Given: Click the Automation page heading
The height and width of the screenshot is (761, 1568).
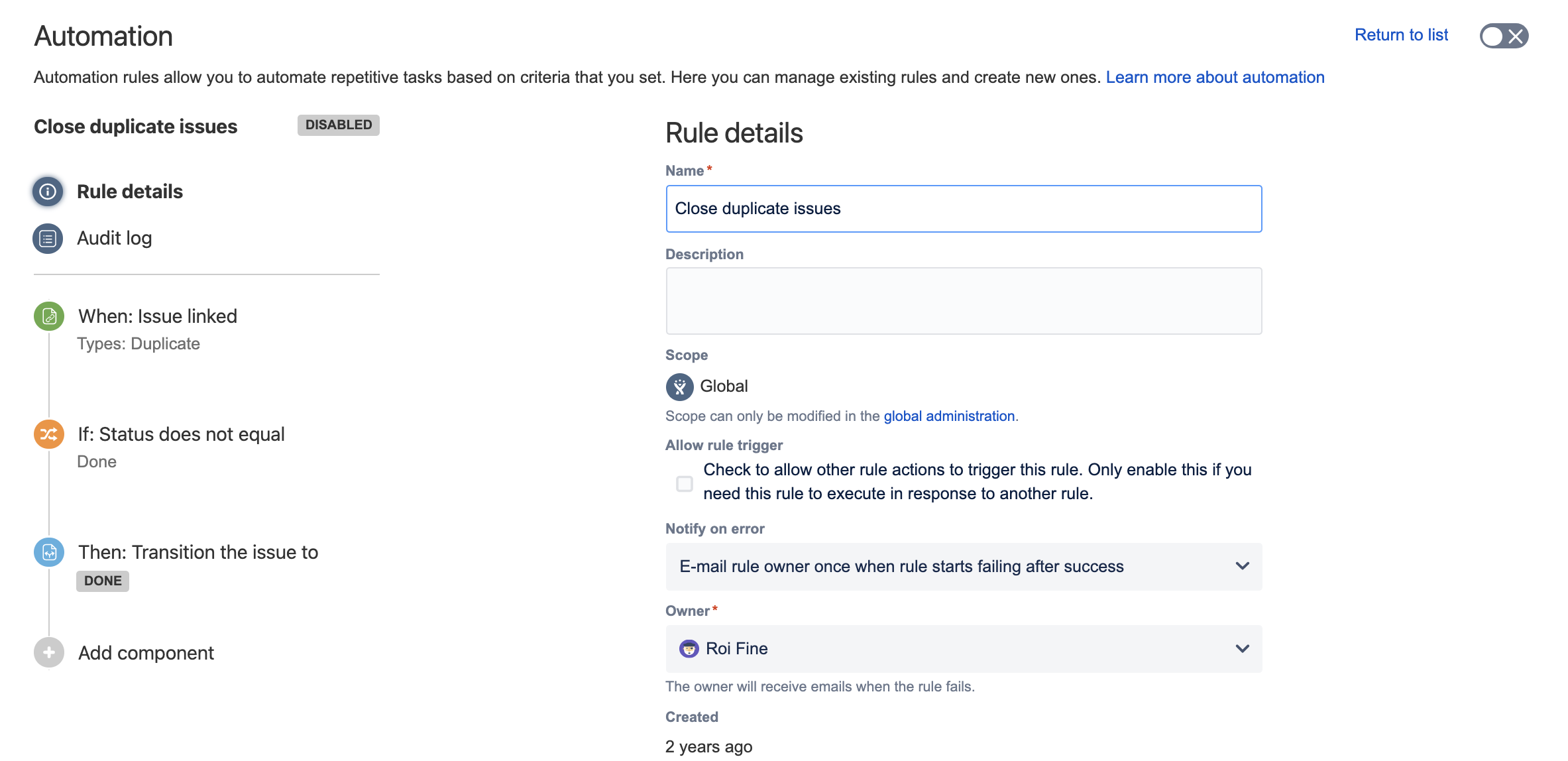Looking at the screenshot, I should pyautogui.click(x=103, y=36).
